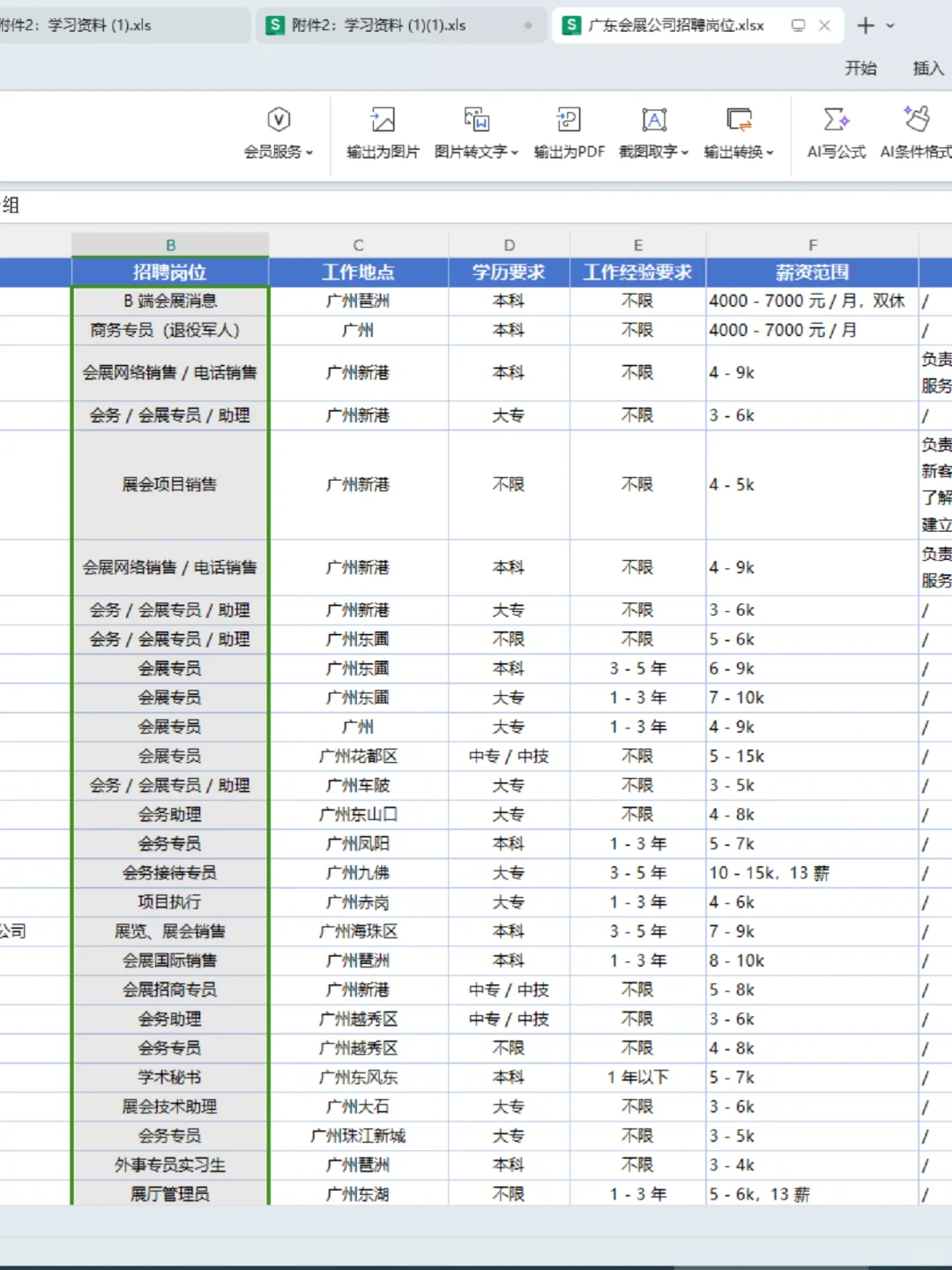Click the spreadsheet icon on 广东会展公司招聘岗位.xlsx tab
This screenshot has height=1270, width=952.
(572, 26)
